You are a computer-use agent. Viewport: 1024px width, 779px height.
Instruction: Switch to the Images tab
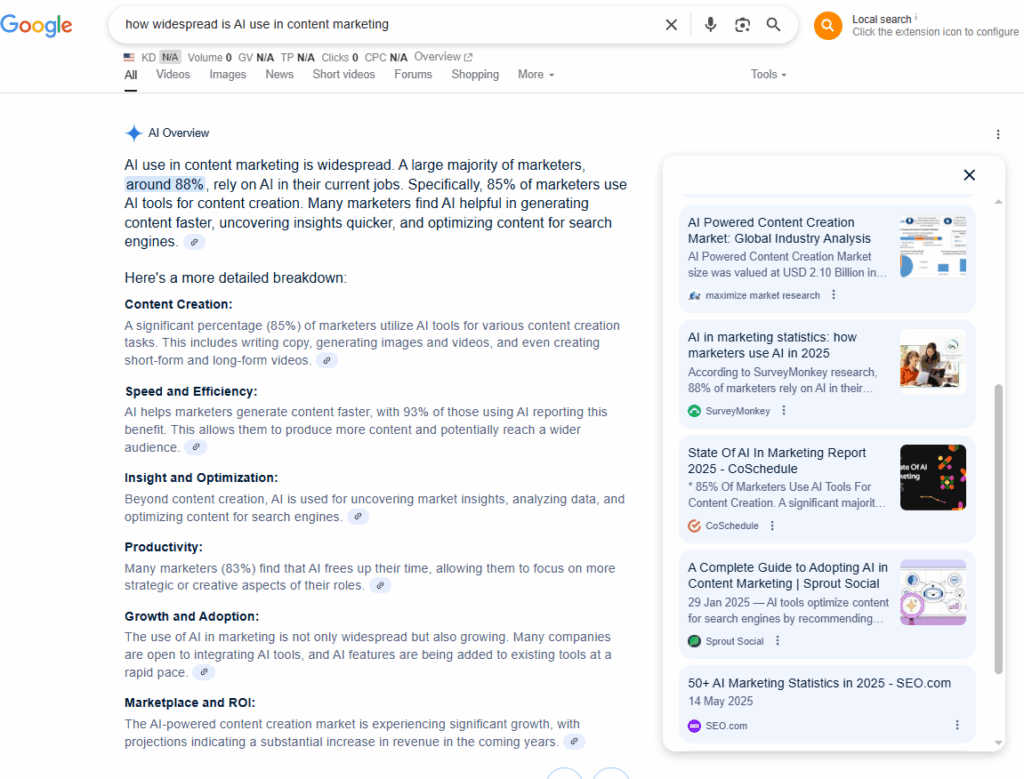pyautogui.click(x=227, y=74)
